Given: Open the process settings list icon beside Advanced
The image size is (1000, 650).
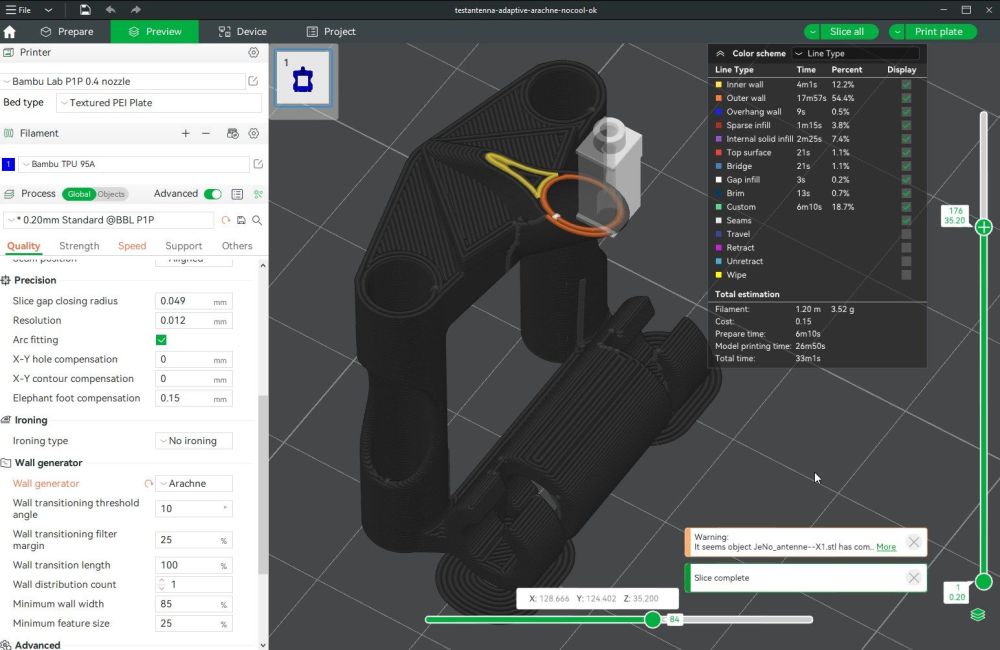Looking at the screenshot, I should tap(237, 194).
